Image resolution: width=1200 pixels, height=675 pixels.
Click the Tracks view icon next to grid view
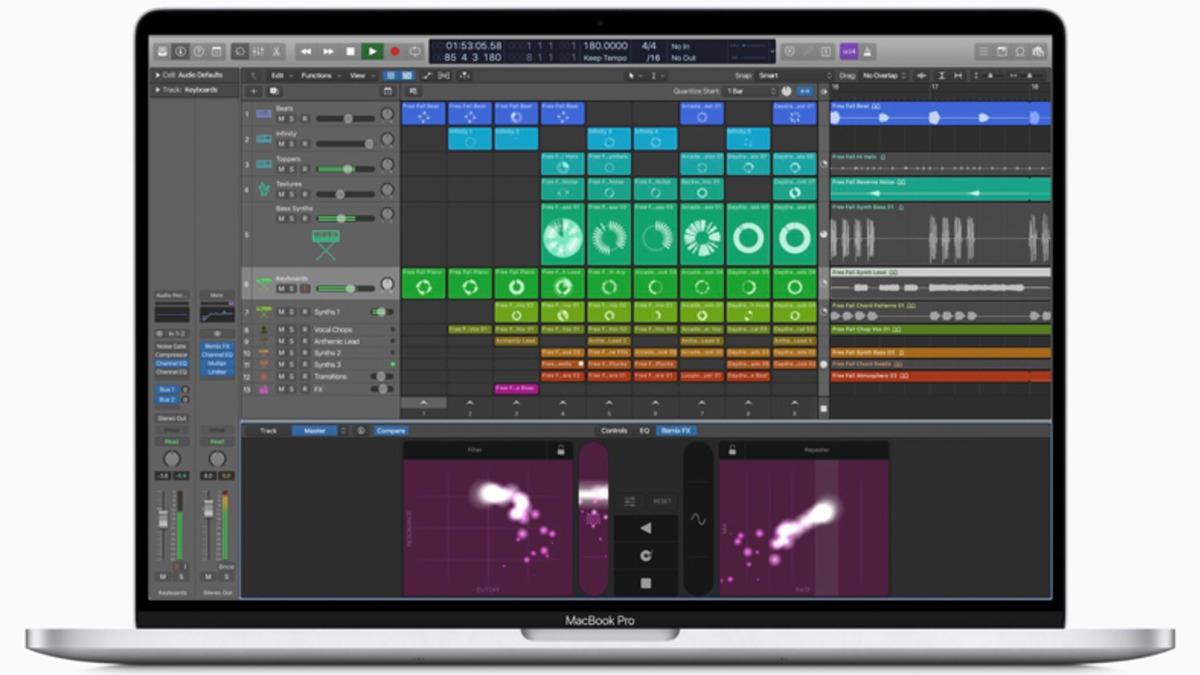point(408,77)
